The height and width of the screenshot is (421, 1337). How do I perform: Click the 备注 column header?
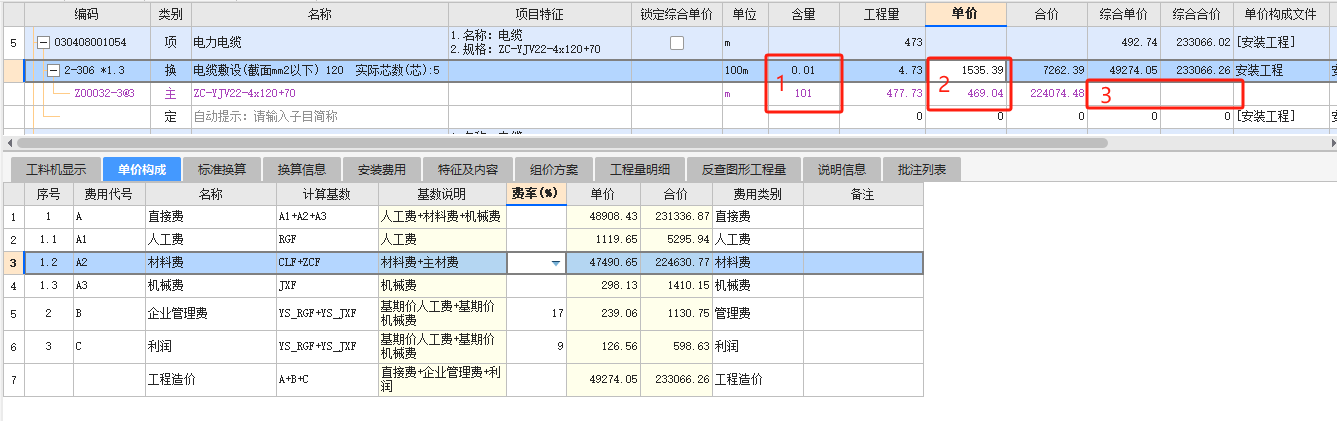pos(862,193)
